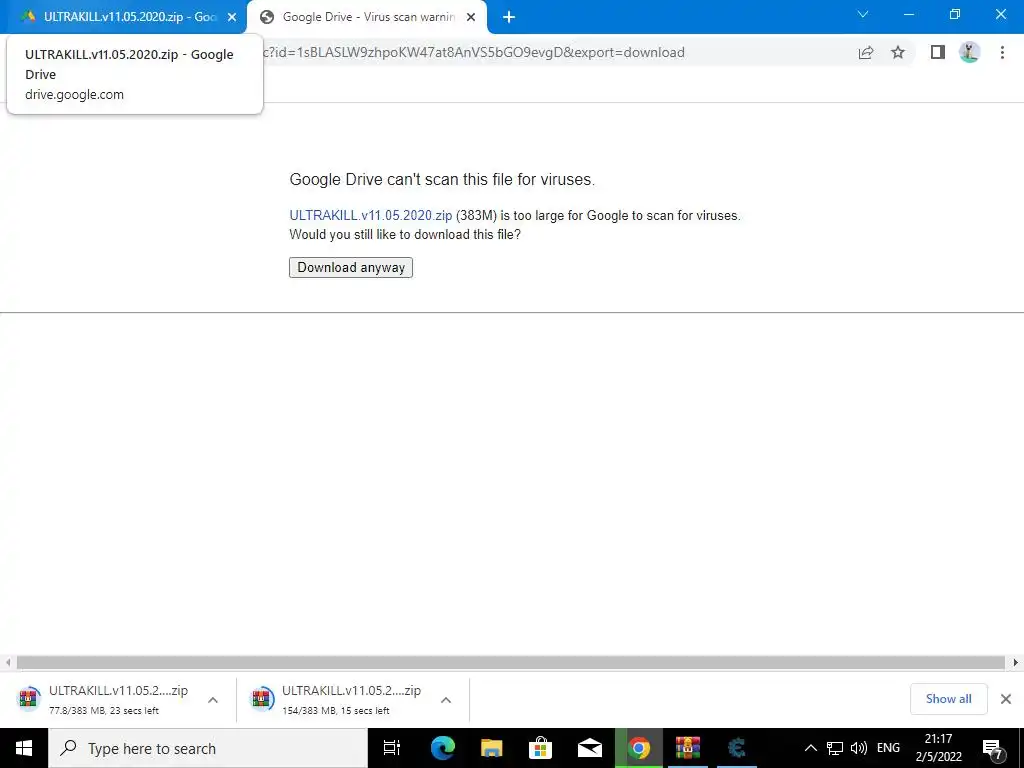Image resolution: width=1024 pixels, height=768 pixels.
Task: Click the Download anyway button
Action: [351, 267]
